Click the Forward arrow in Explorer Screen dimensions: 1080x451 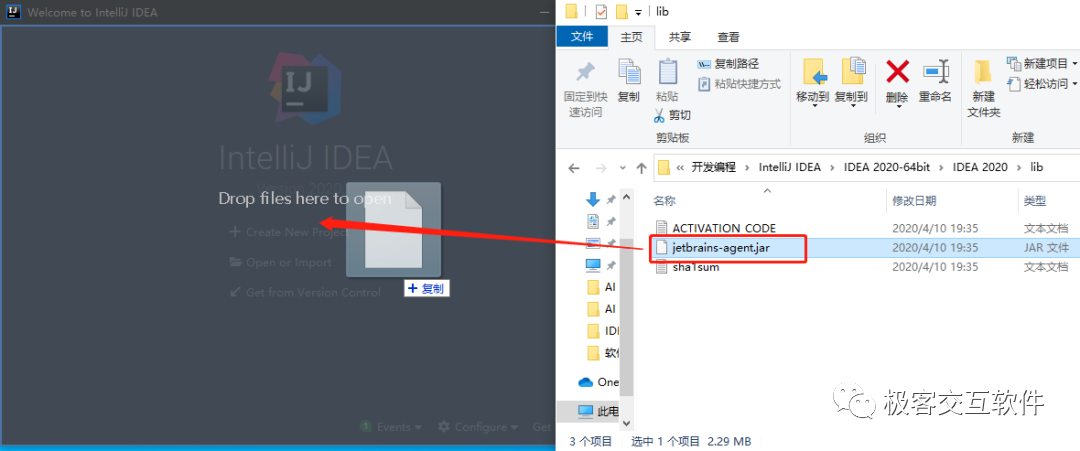(x=601, y=167)
